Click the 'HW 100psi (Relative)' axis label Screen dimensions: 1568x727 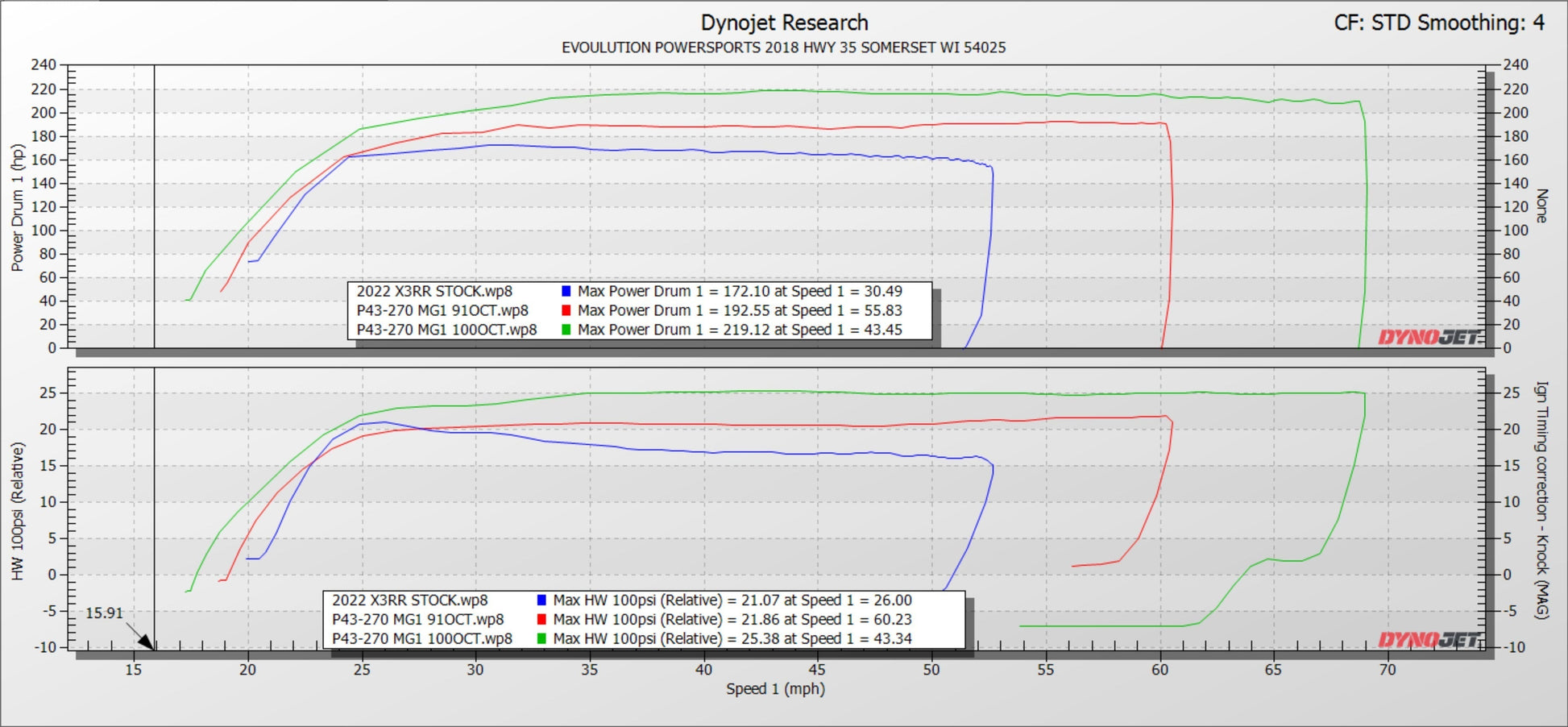17,511
